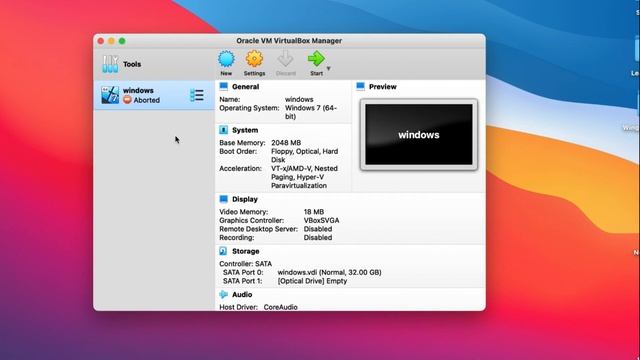Click the Controller: SATA text
The height and width of the screenshot is (360, 640).
click(245, 264)
